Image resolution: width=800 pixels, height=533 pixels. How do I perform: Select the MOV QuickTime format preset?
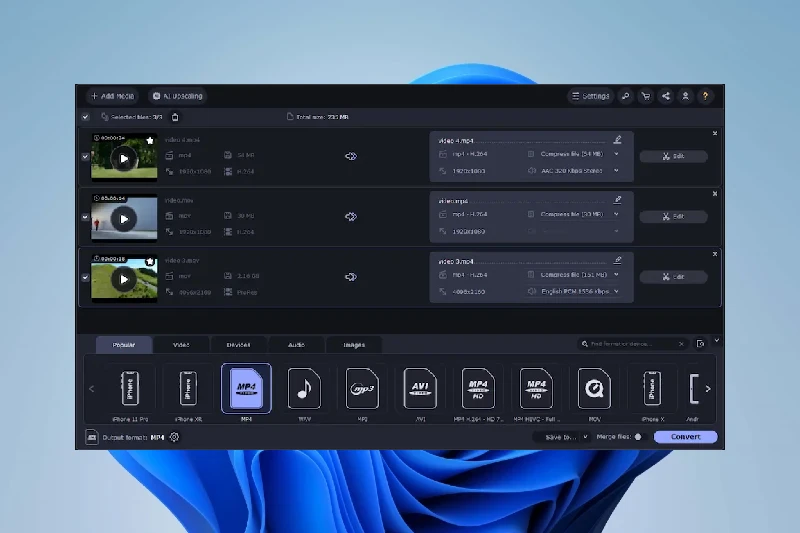coord(594,393)
